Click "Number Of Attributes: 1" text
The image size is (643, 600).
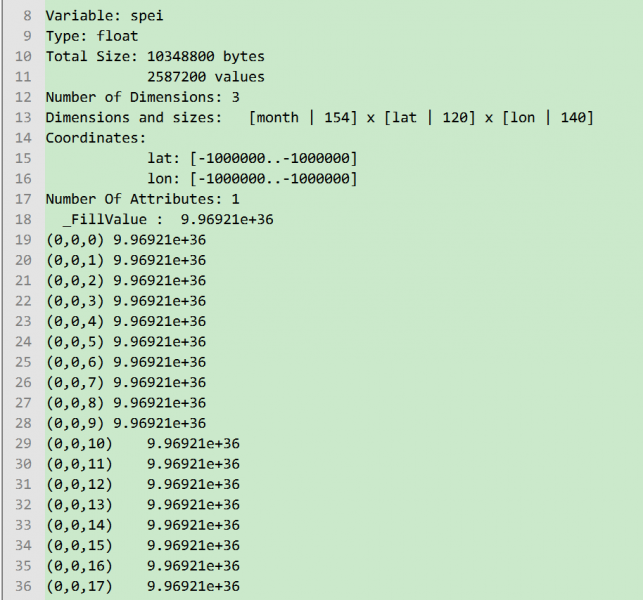click(x=142, y=199)
